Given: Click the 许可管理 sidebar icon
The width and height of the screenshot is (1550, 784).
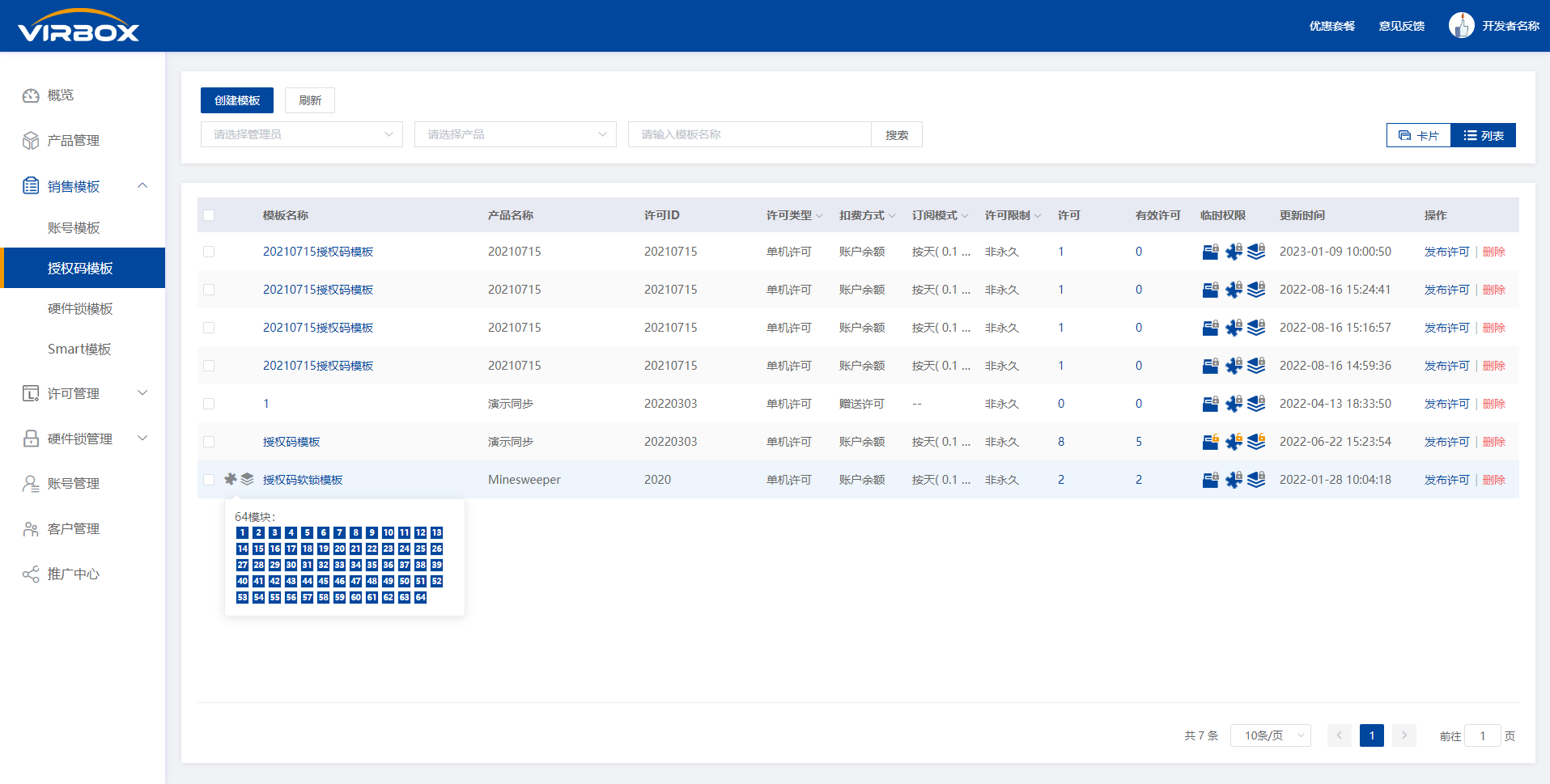Looking at the screenshot, I should (x=31, y=393).
